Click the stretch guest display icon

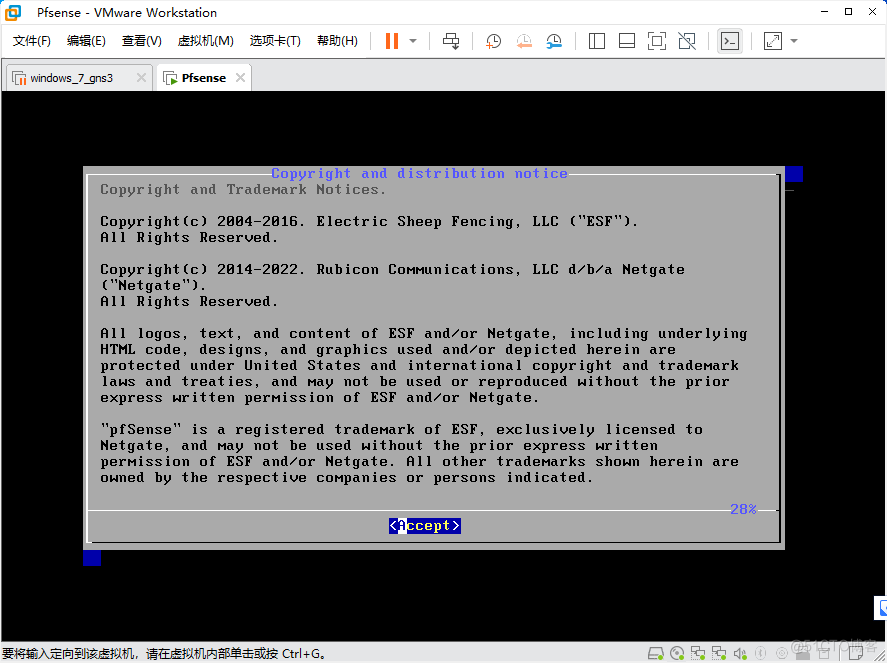773,41
